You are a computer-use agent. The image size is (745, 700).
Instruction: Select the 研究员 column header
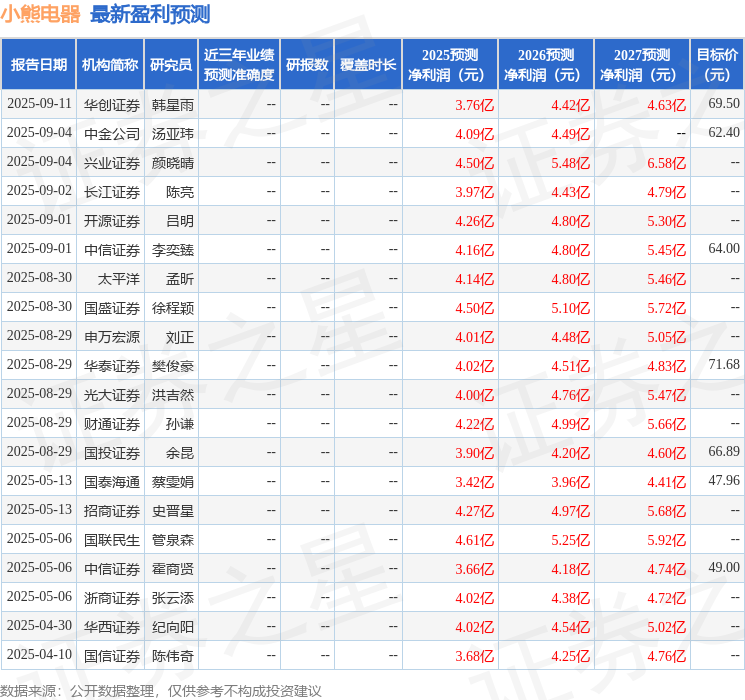(171, 65)
